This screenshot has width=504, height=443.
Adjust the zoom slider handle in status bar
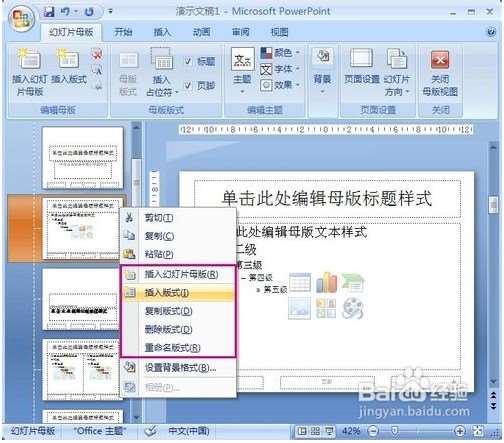(395, 431)
